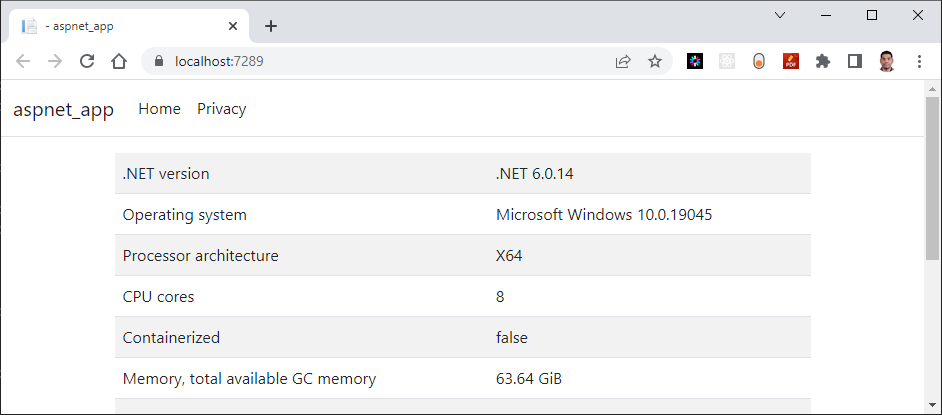This screenshot has height=415, width=942.
Task: Click the scrollbar up arrow
Action: click(932, 89)
